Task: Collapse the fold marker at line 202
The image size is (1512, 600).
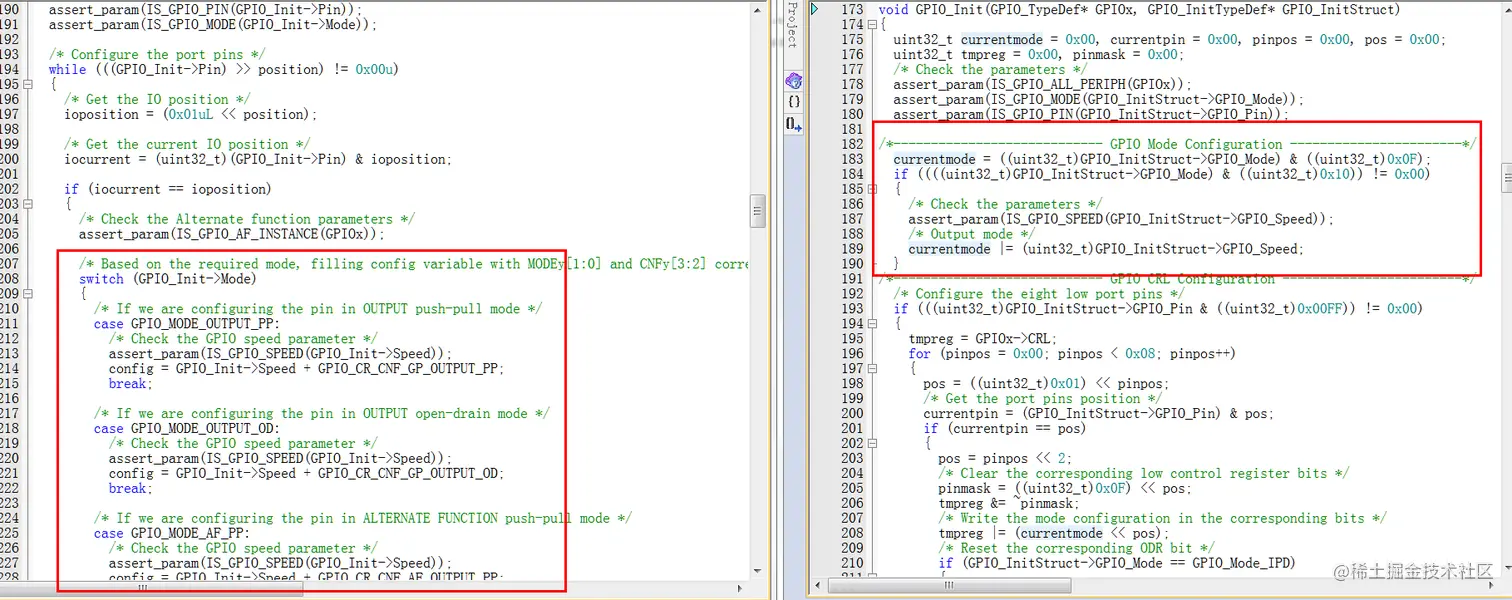Action: pyautogui.click(x=871, y=444)
